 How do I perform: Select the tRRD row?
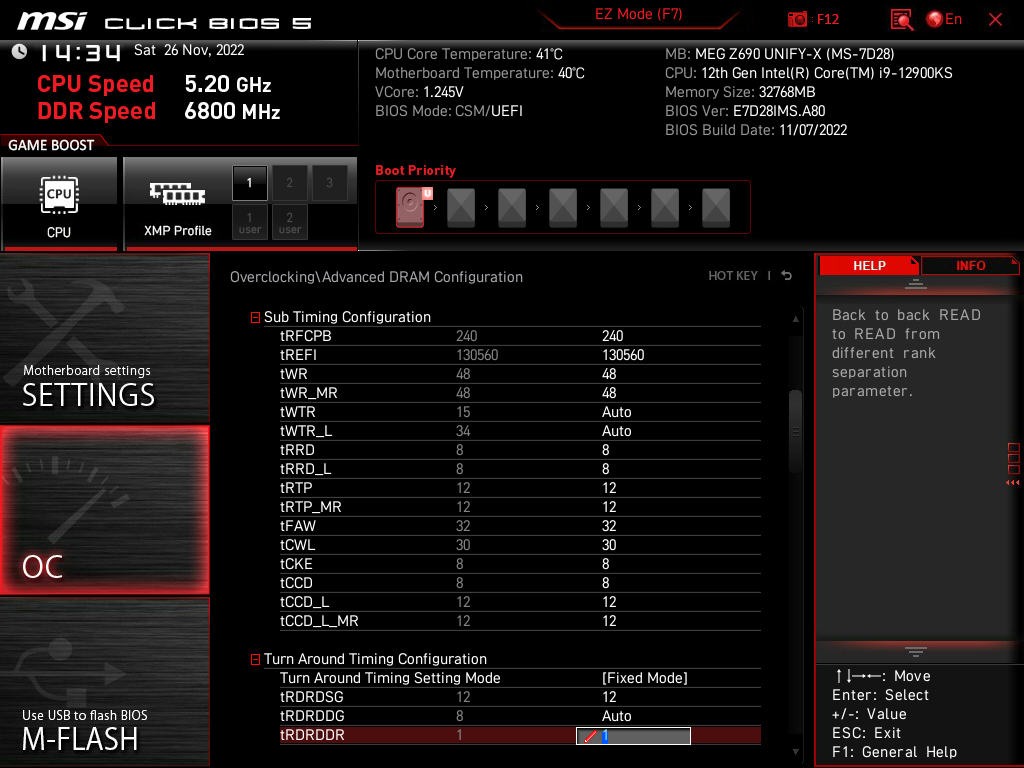[520, 450]
